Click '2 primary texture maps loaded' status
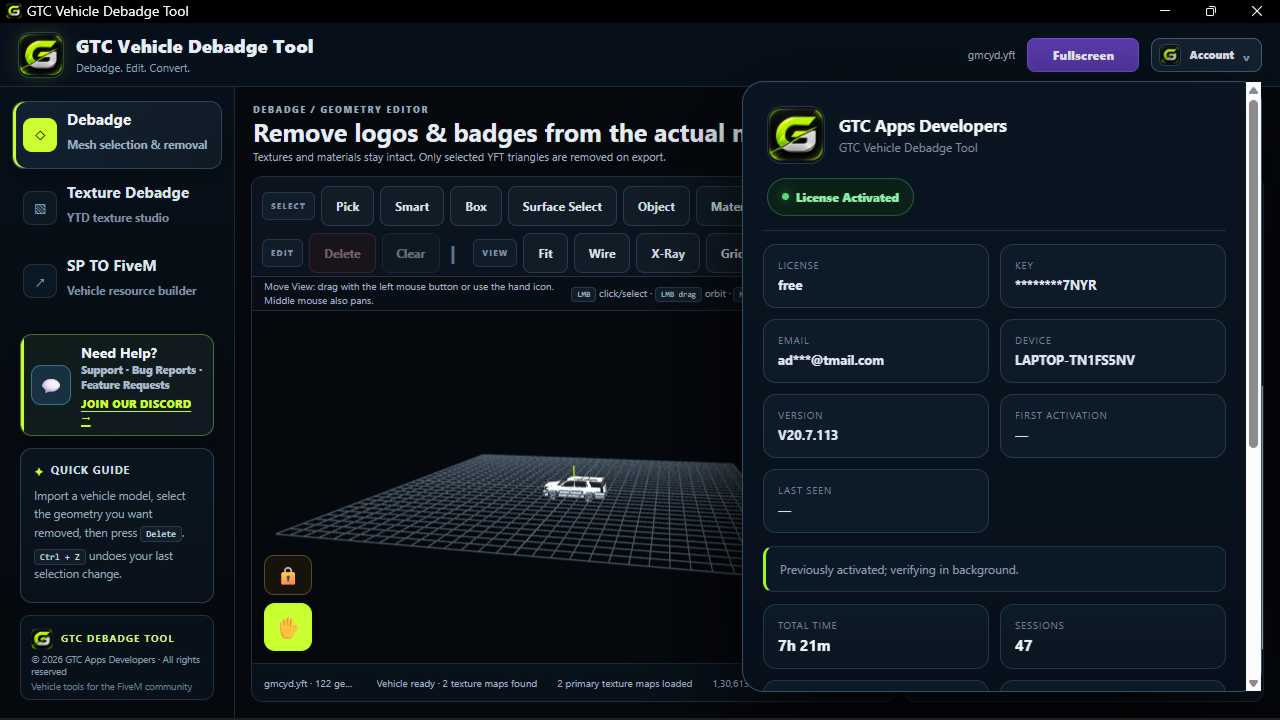The image size is (1280, 720). tap(625, 684)
